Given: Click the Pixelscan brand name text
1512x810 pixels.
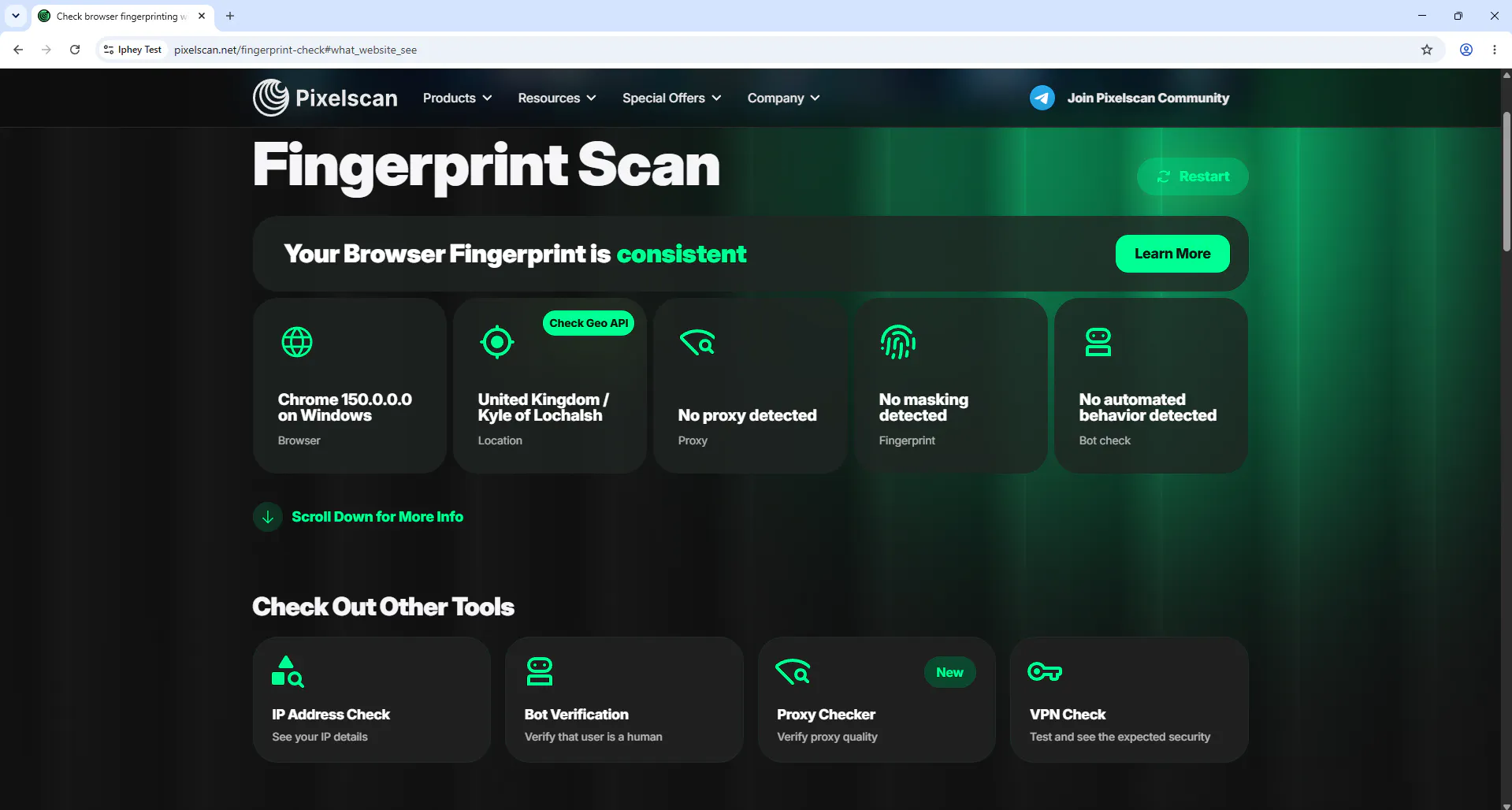Looking at the screenshot, I should click(347, 98).
